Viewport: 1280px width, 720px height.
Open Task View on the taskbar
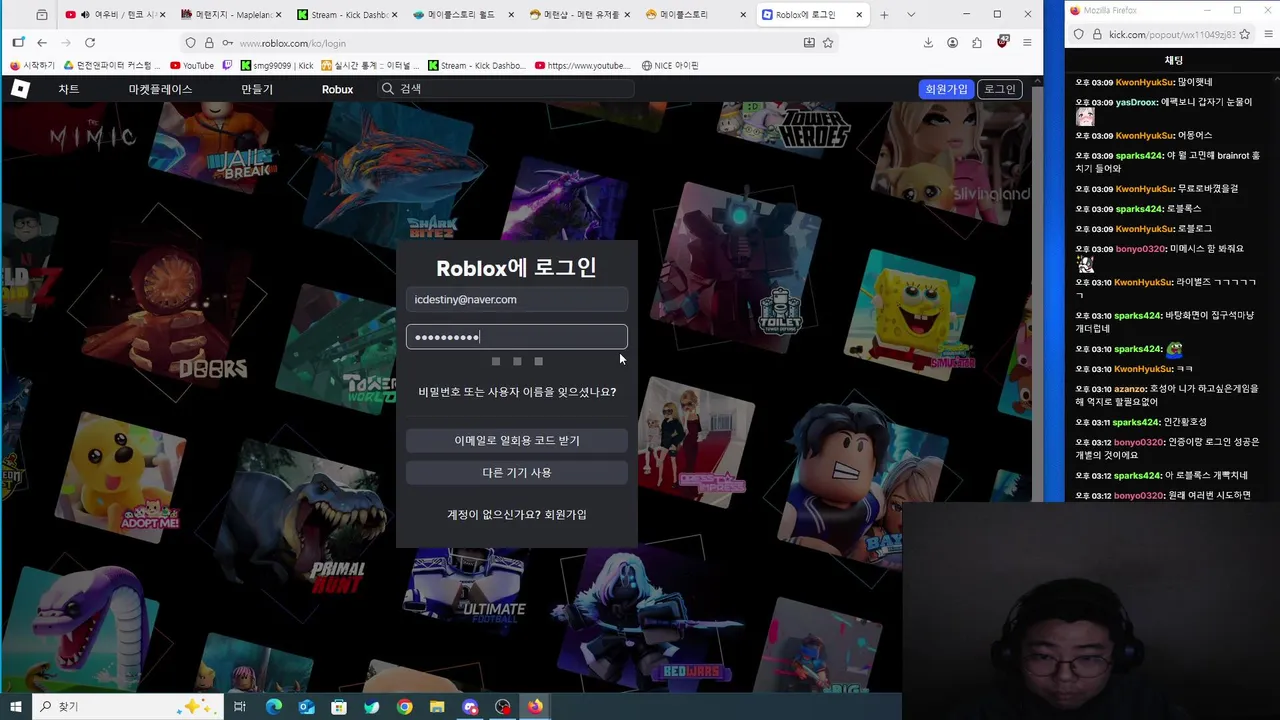[240, 706]
